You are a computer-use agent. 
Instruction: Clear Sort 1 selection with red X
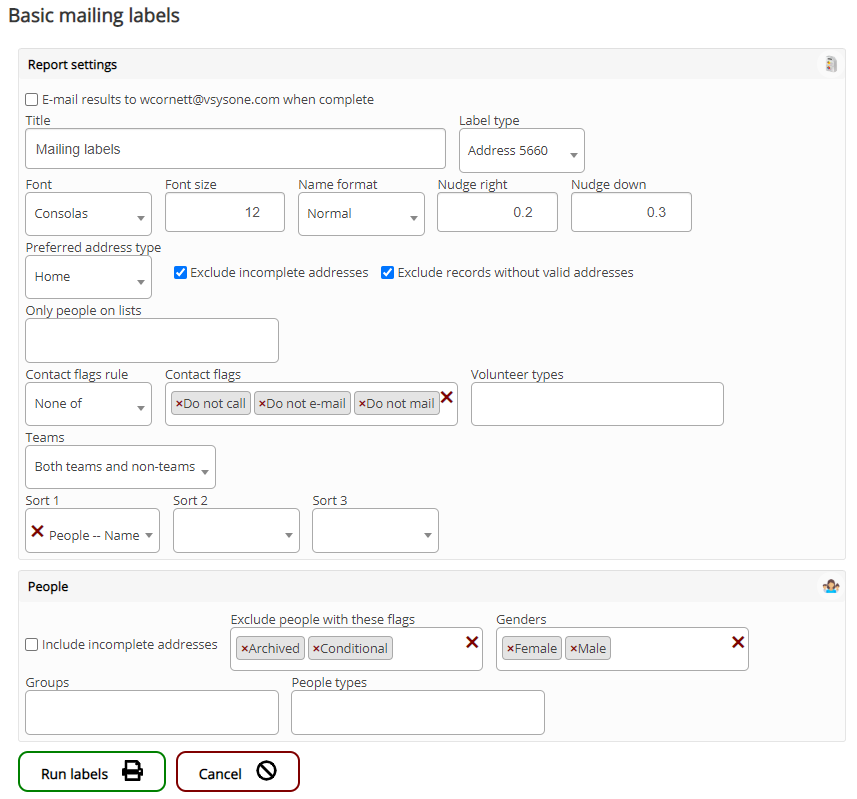[38, 531]
